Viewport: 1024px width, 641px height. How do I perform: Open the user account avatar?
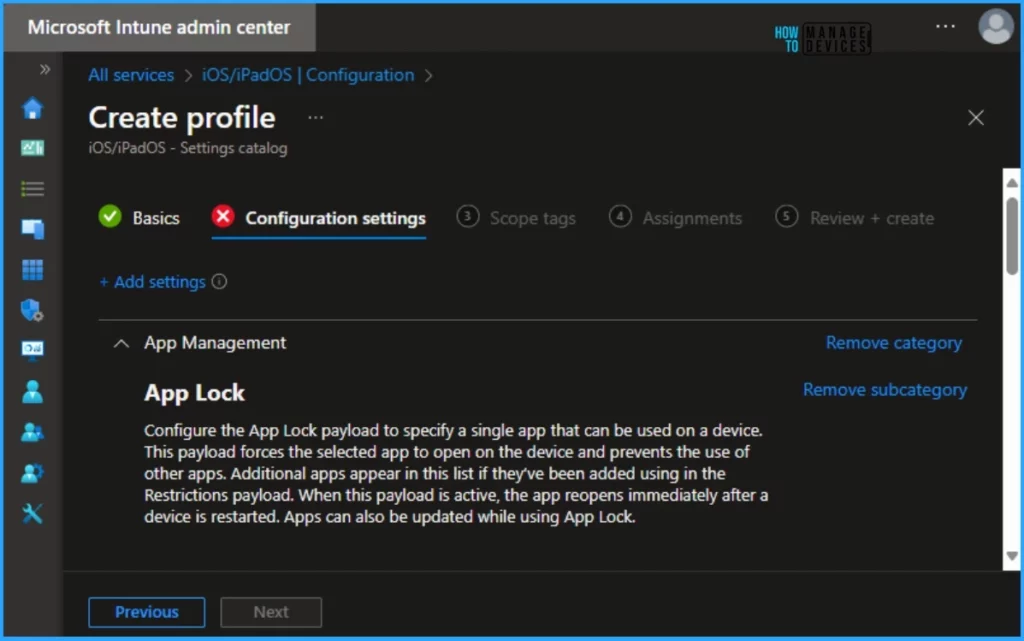[x=995, y=27]
